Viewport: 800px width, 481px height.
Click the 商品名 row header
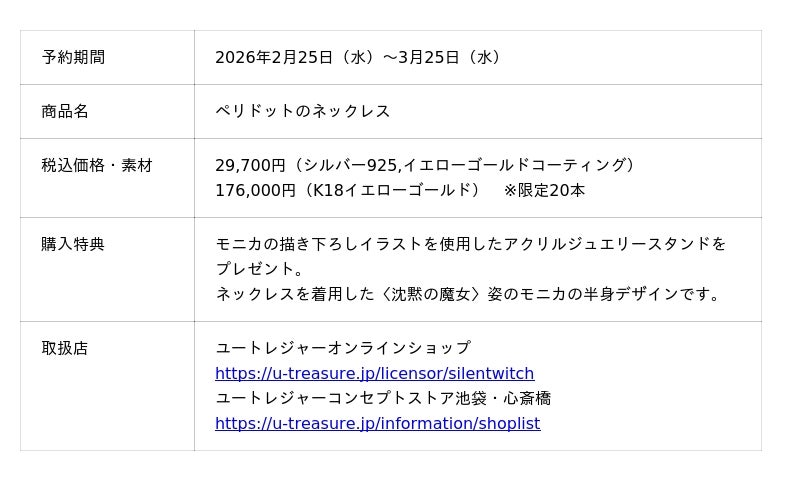65,111
